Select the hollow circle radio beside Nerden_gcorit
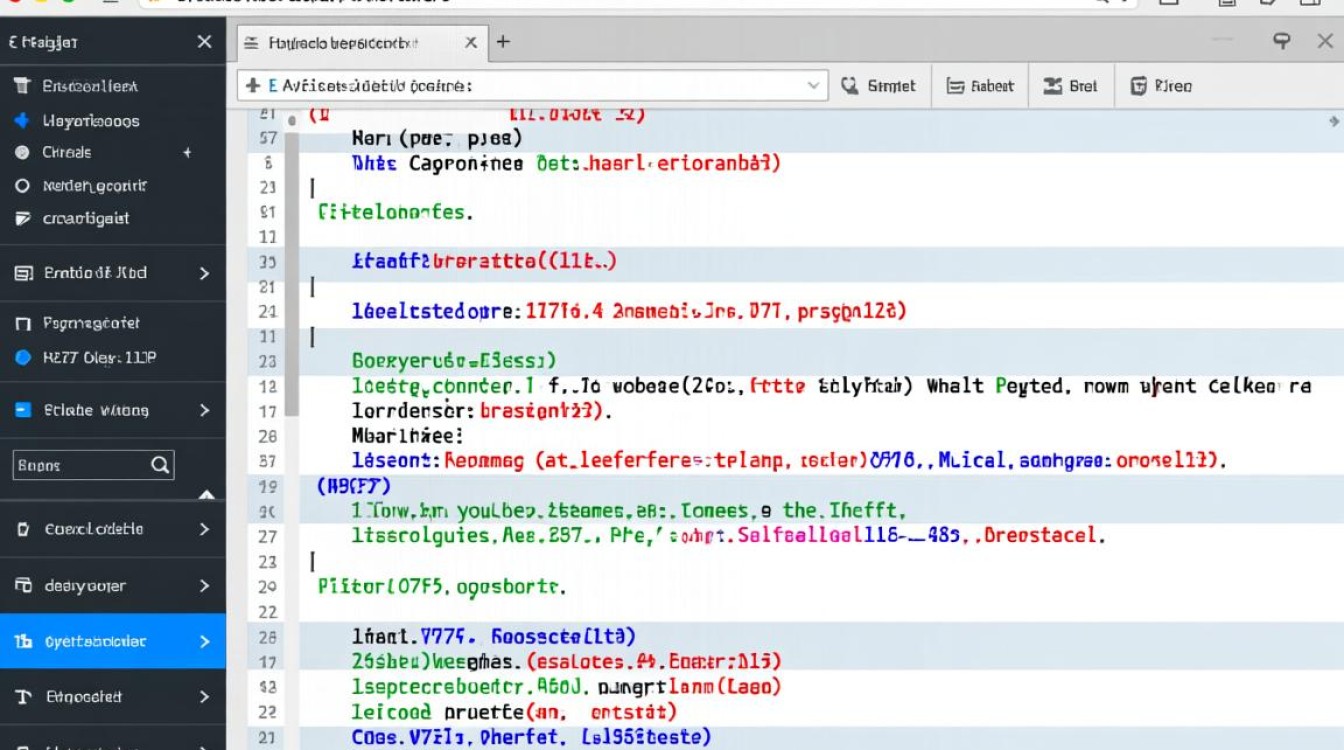 pyautogui.click(x=22, y=186)
